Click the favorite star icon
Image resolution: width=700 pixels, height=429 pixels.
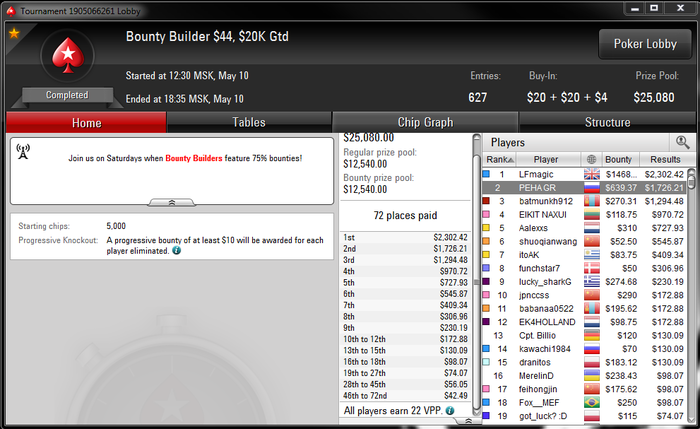(14, 33)
